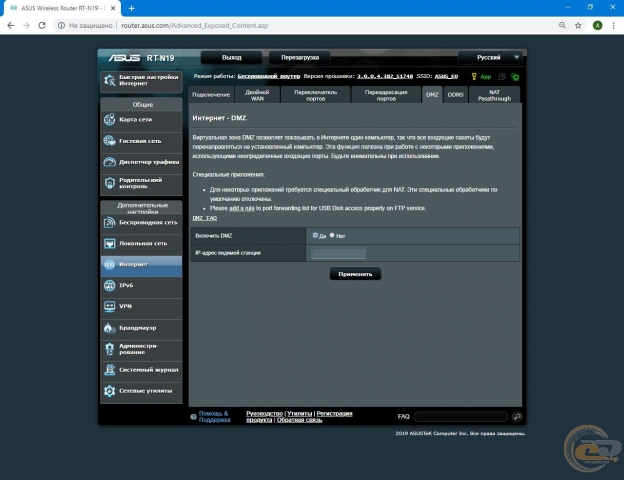Click the help question mark icon
624x480 pixels.
193,417
